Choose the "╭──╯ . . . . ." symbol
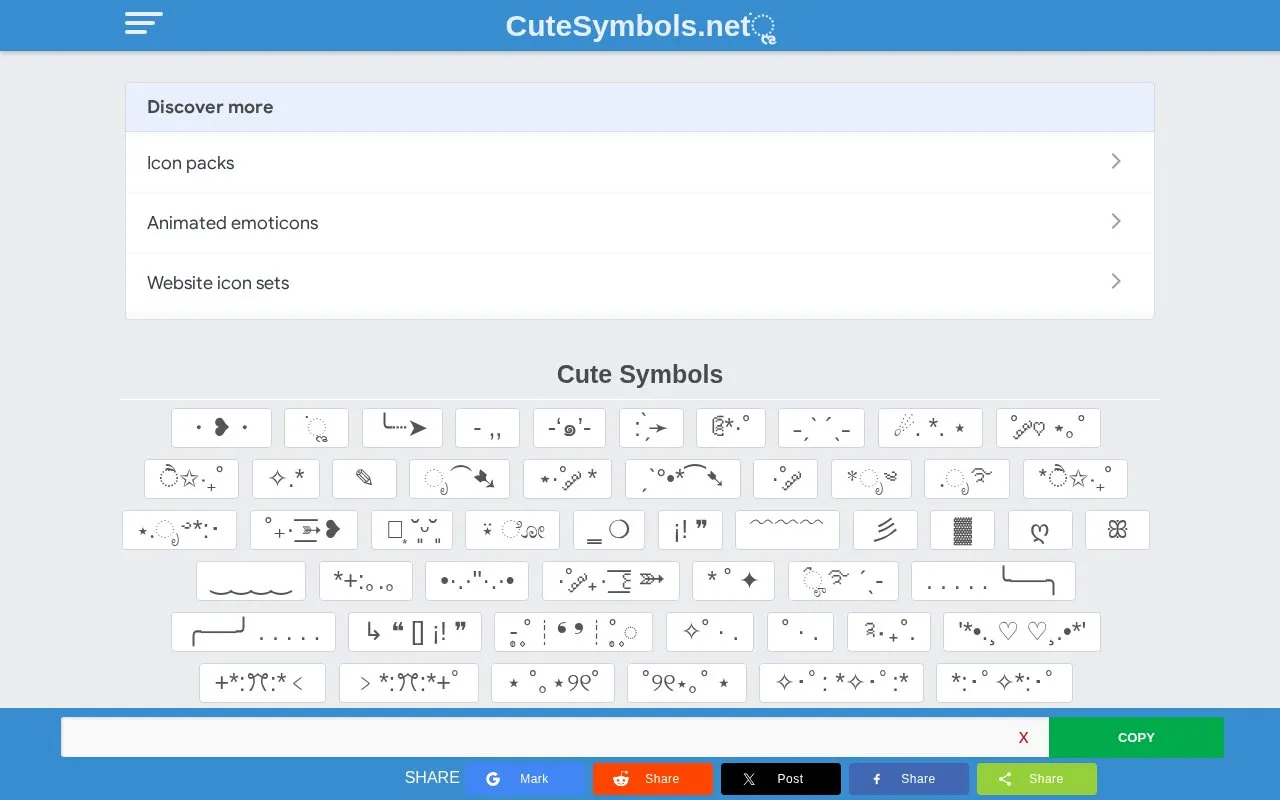Screen dimensions: 1280x800 pos(253,632)
